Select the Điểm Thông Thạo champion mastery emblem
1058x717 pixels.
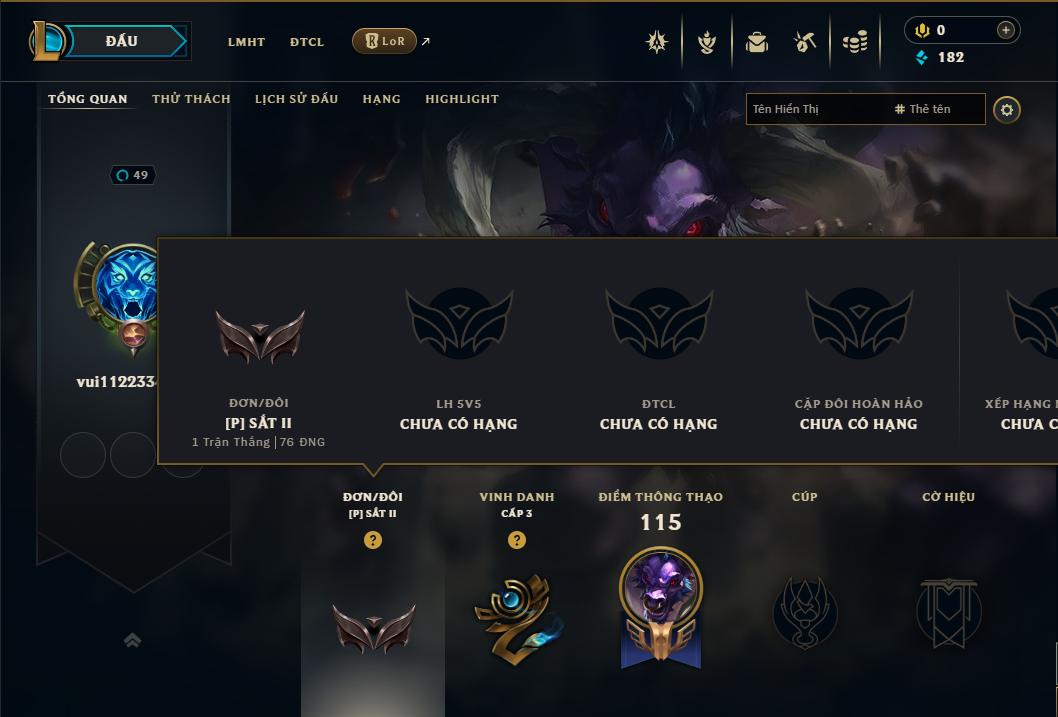pyautogui.click(x=661, y=607)
